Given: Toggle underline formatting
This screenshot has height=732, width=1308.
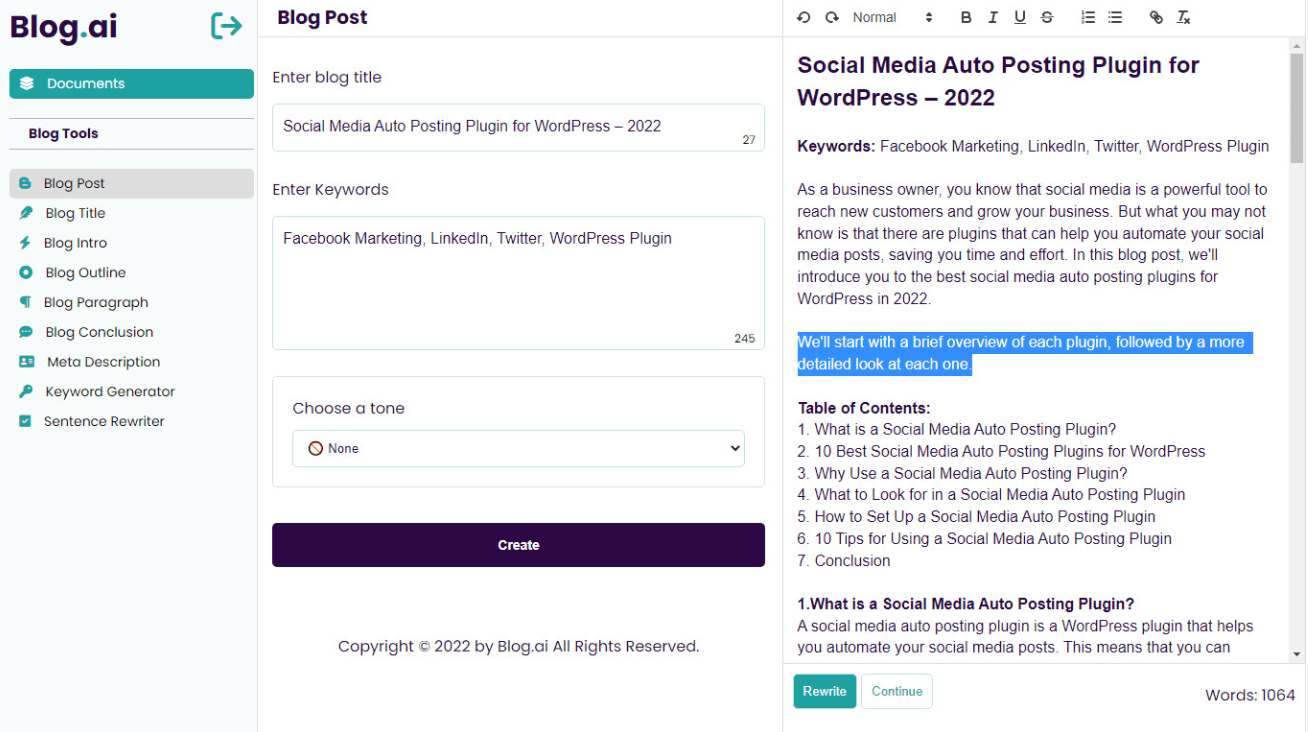Looking at the screenshot, I should [1020, 17].
